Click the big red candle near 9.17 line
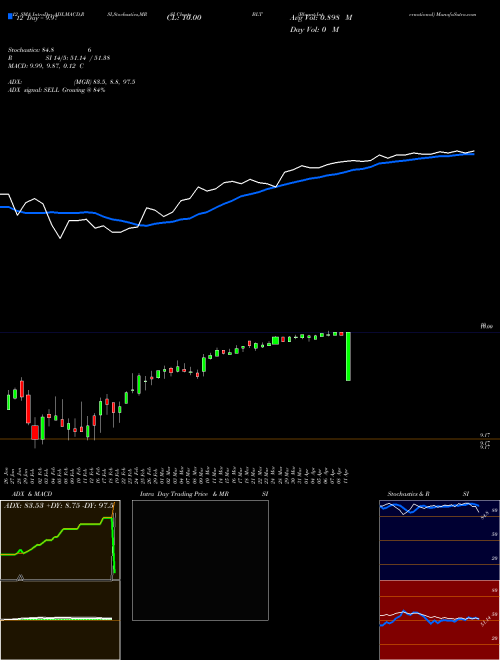Screen dimensions: 500x660 [x=35, y=433]
